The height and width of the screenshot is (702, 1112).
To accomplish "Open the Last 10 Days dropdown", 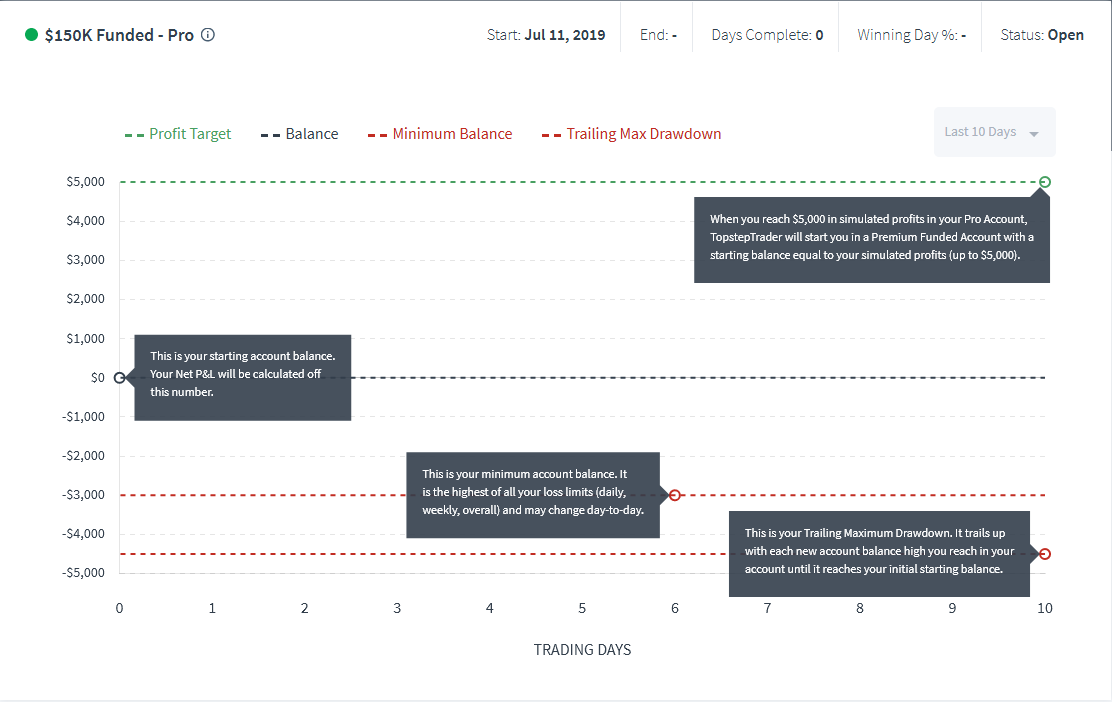I will 994,132.
